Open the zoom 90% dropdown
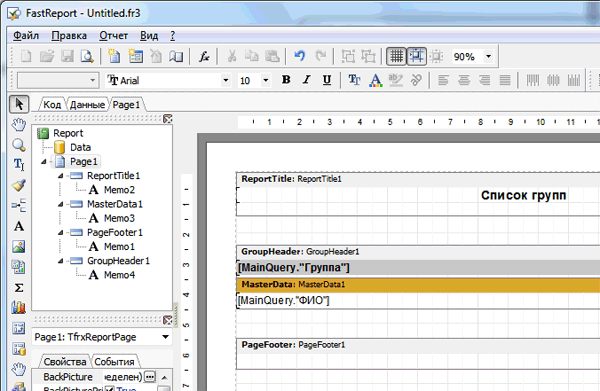This screenshot has height=391, width=600. pyautogui.click(x=489, y=57)
